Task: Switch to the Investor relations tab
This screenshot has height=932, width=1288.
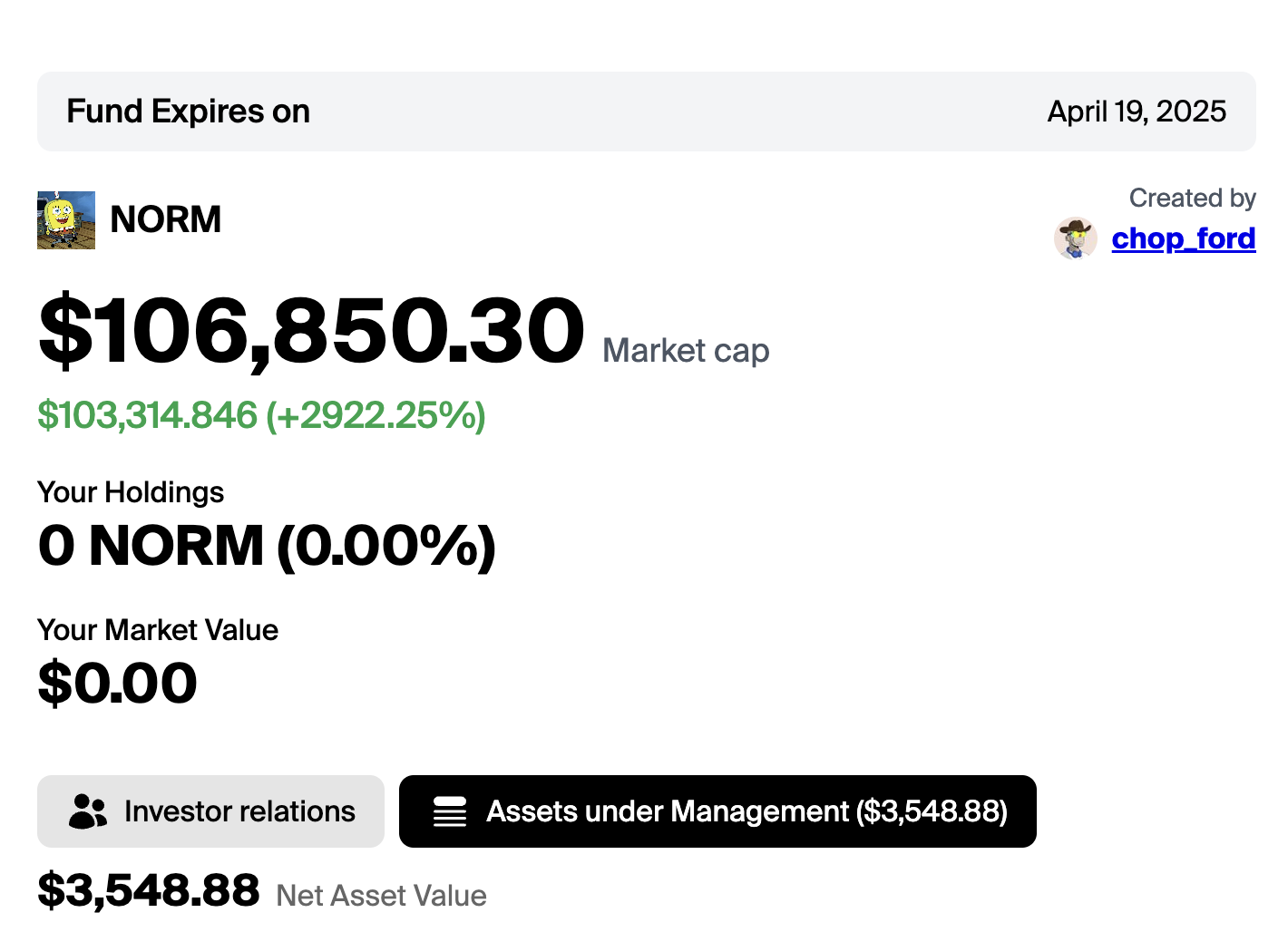Action: (x=210, y=811)
